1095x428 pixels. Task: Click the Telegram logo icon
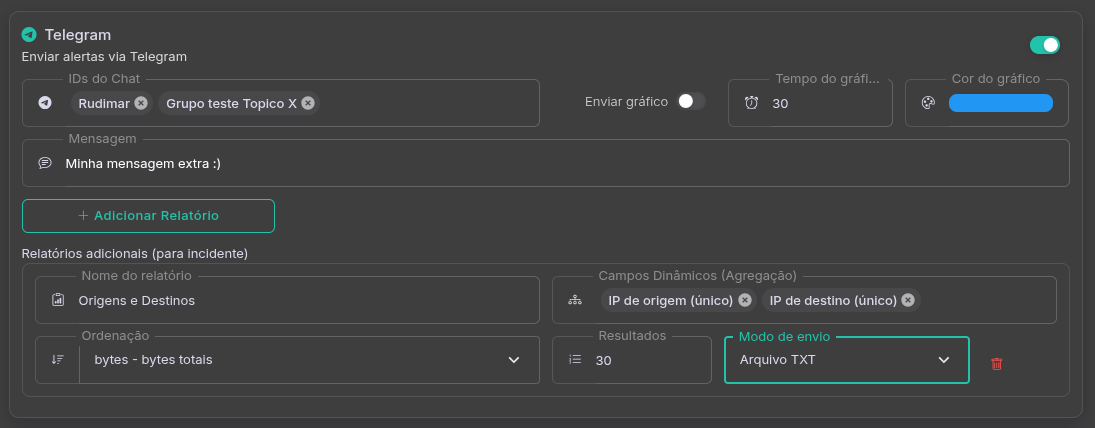(x=29, y=35)
